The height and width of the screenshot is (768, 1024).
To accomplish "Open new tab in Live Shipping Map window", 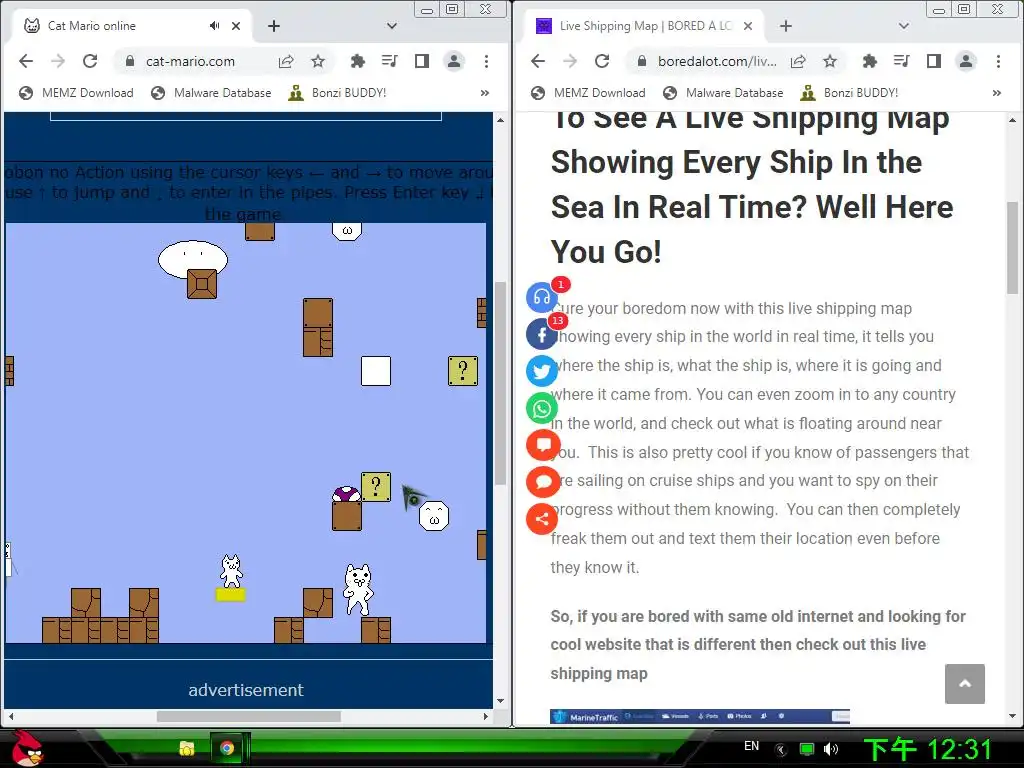I will tap(786, 26).
